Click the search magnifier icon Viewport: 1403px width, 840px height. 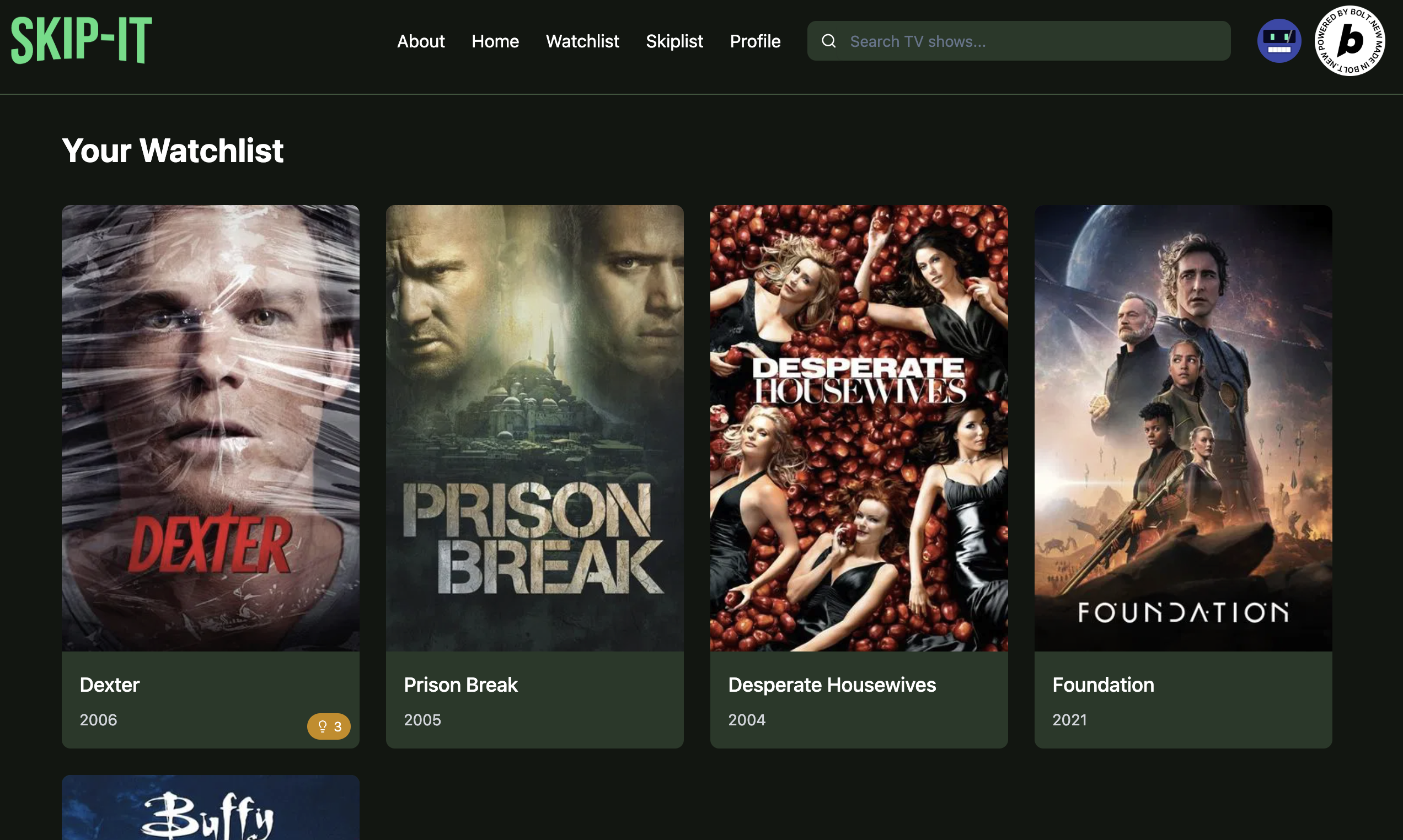[828, 41]
